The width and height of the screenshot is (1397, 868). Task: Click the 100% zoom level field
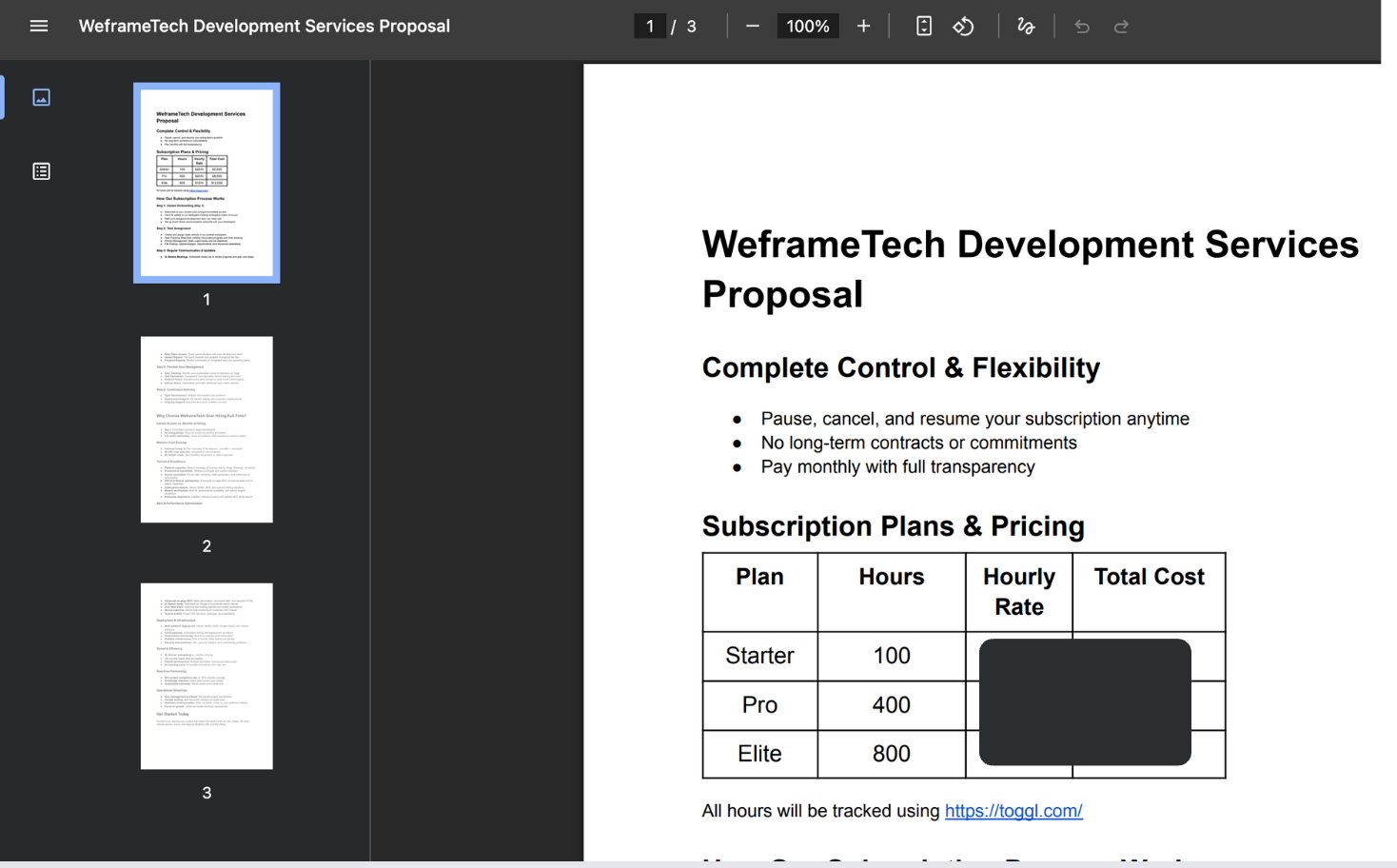click(x=808, y=26)
